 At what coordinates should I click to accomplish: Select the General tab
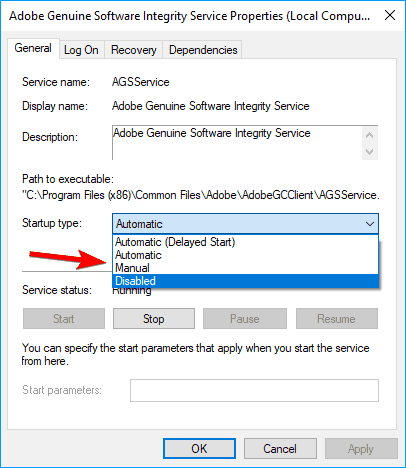coord(33,49)
